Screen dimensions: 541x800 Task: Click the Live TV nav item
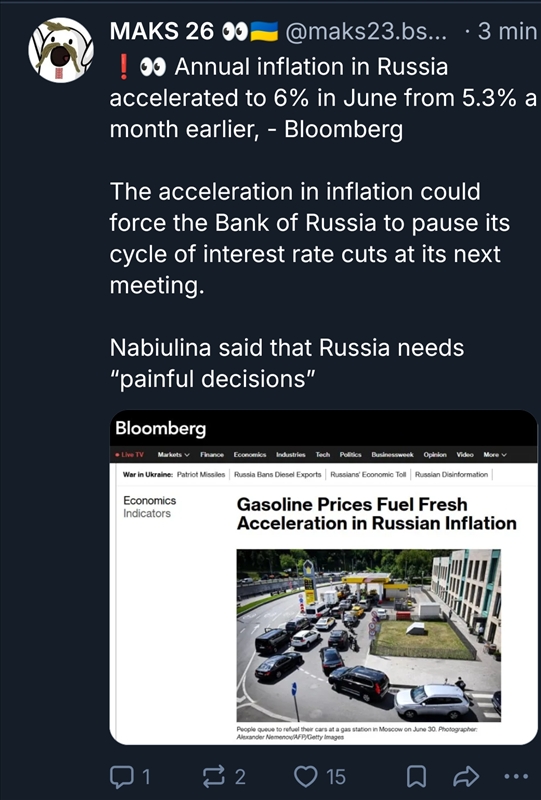pos(130,455)
